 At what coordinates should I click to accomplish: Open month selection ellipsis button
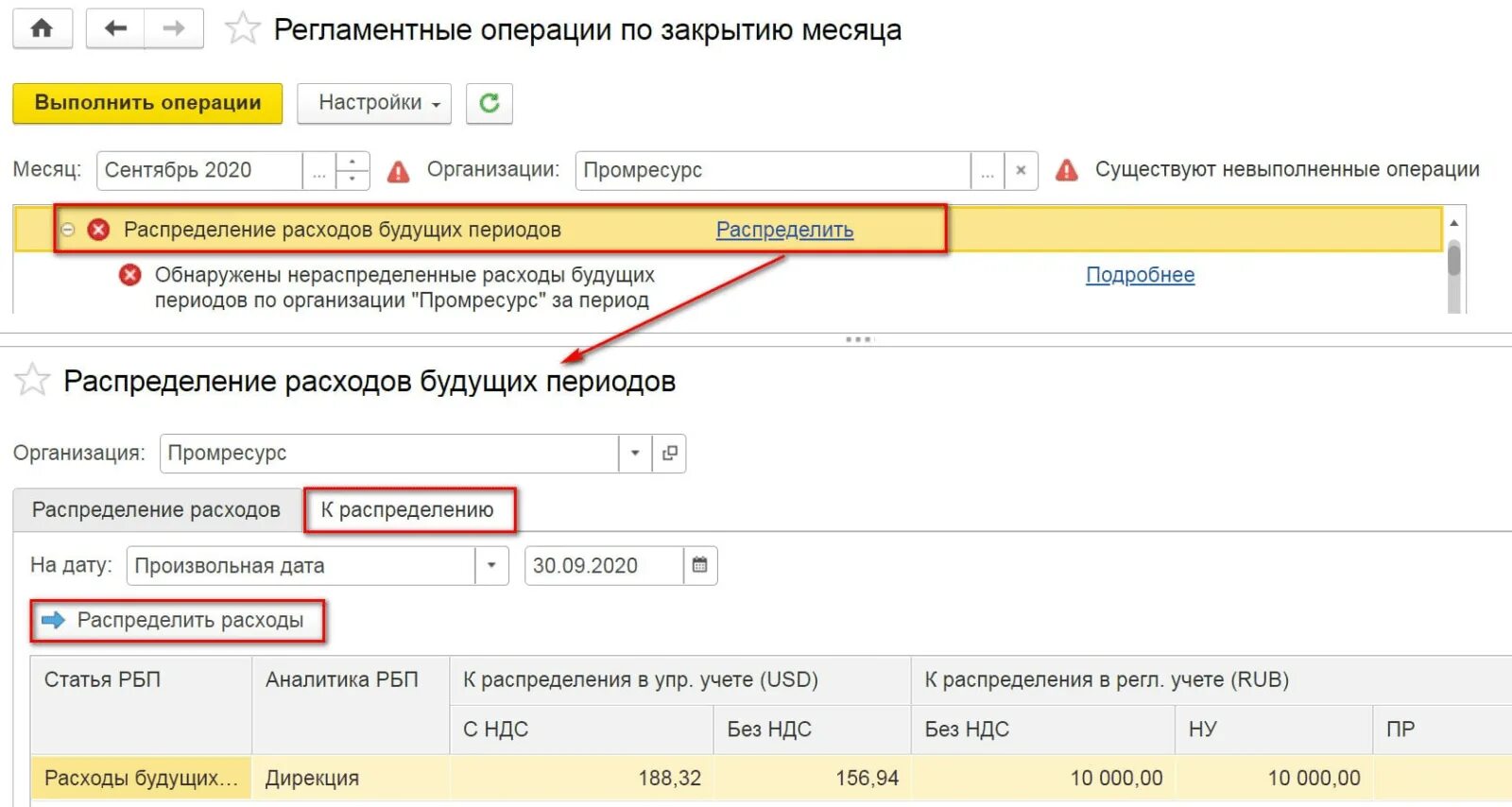[x=319, y=171]
